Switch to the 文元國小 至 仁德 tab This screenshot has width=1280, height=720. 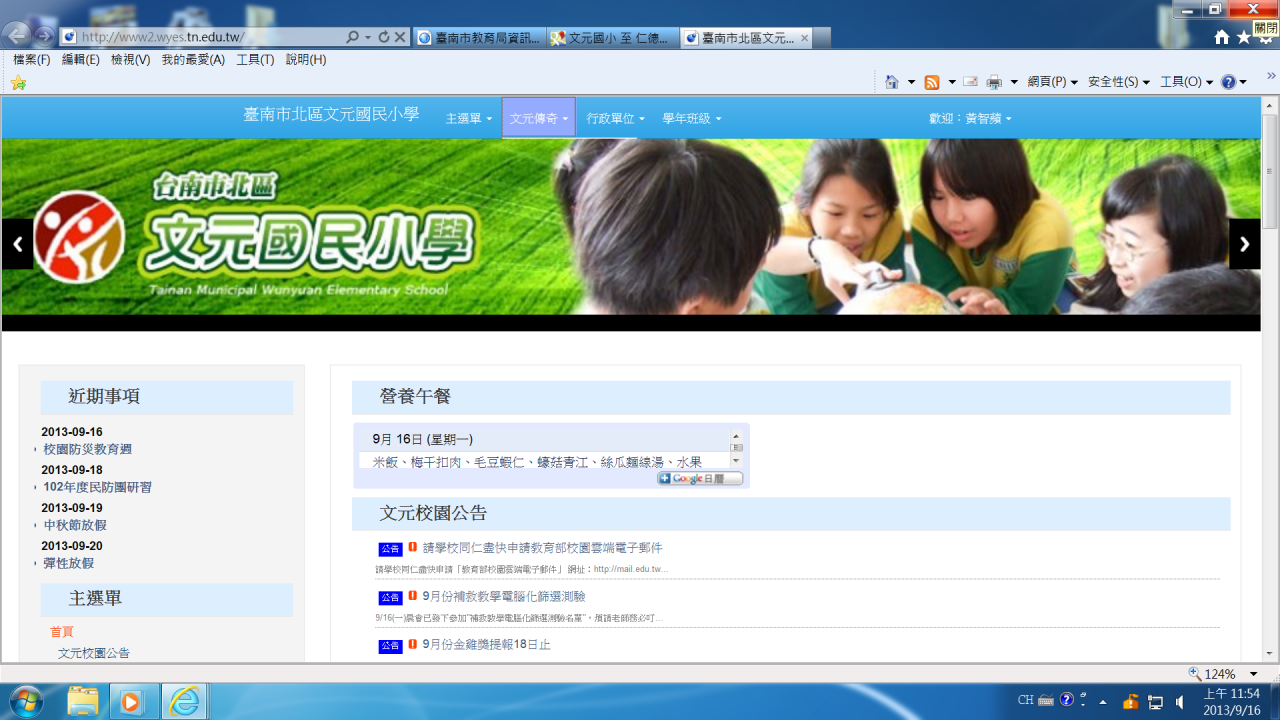coord(614,38)
